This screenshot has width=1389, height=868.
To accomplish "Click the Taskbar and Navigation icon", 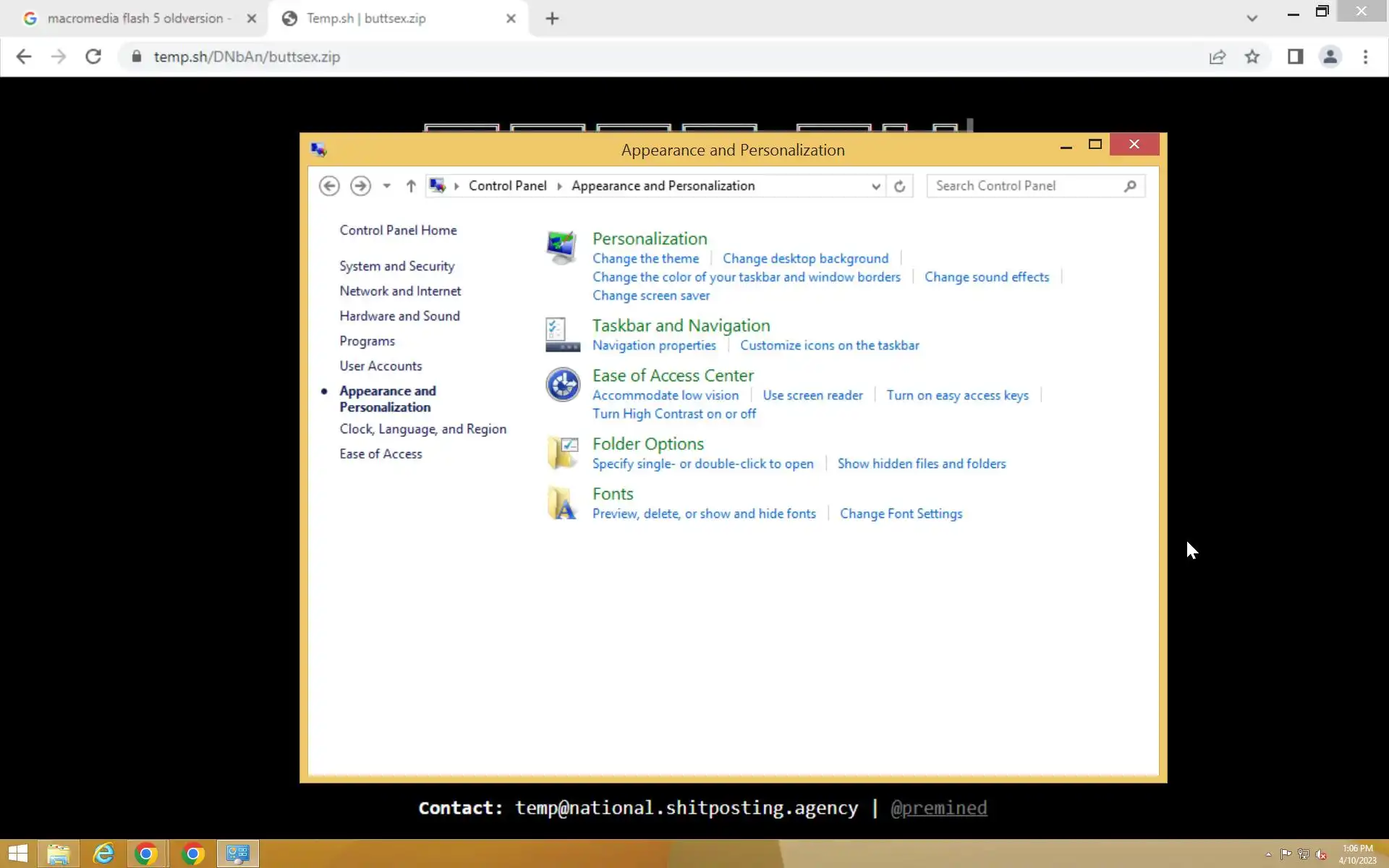I will click(x=562, y=335).
